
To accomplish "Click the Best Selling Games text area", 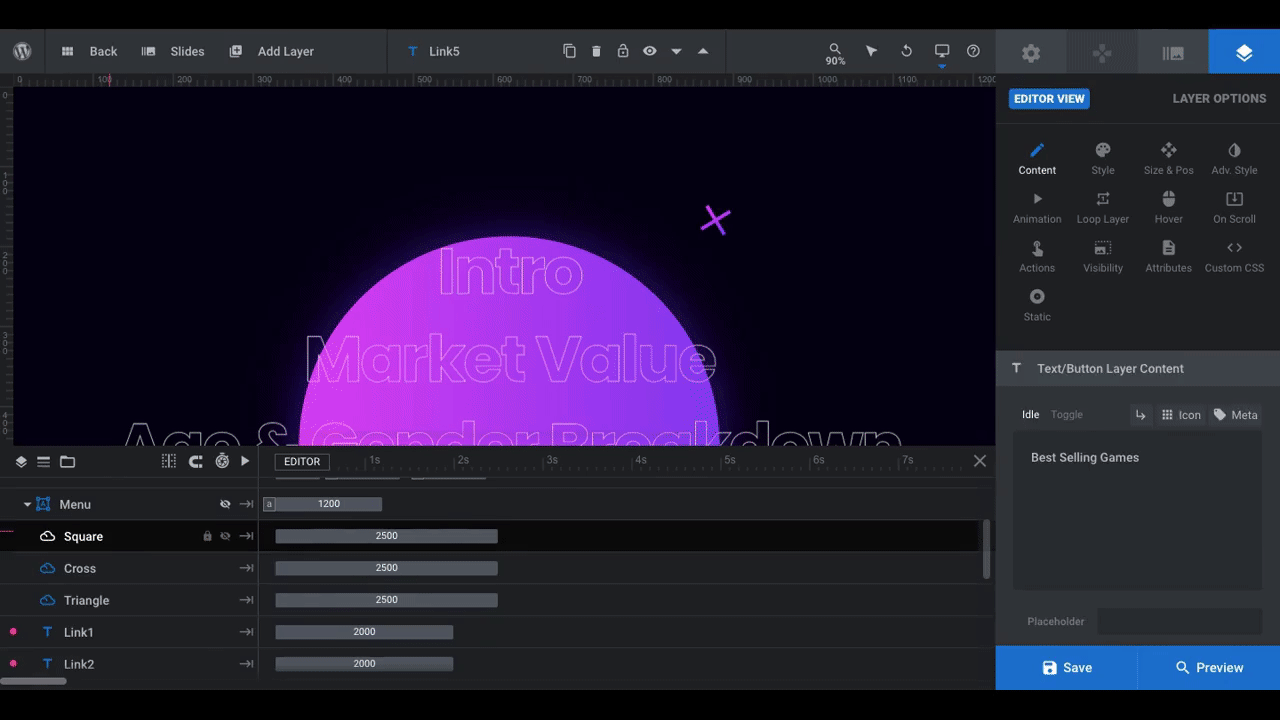I will [x=1137, y=511].
